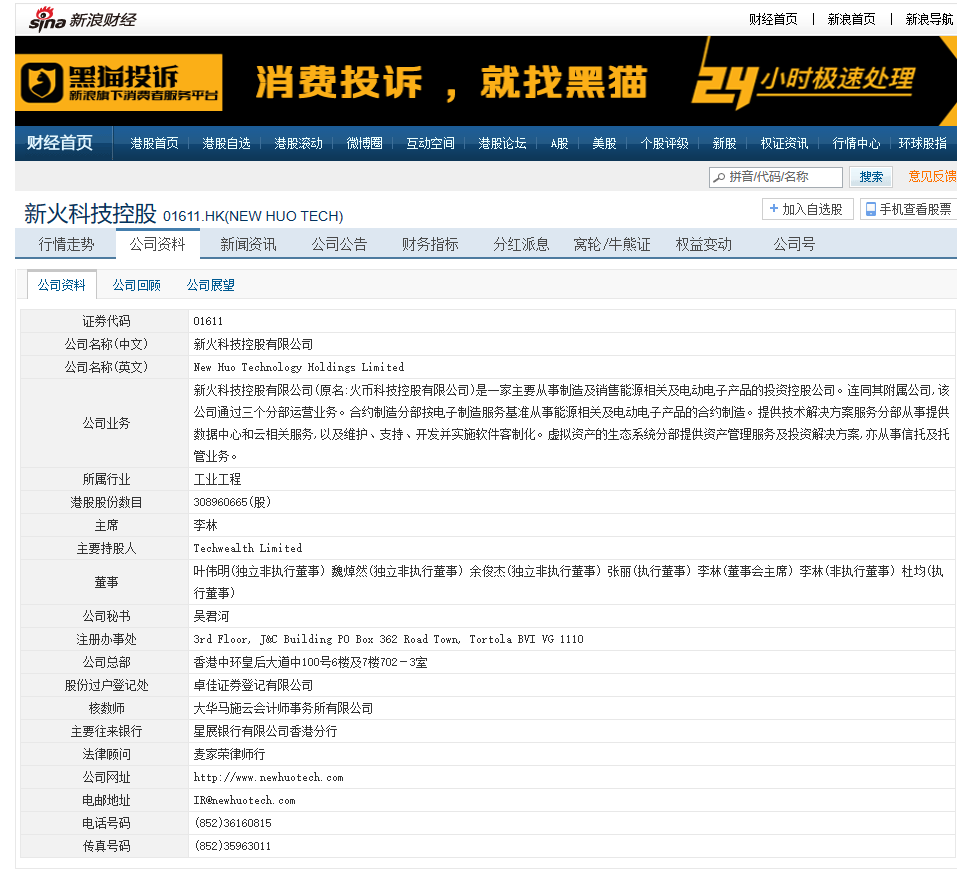Screen dimensions: 957x876
Task: Open the 黑猫投诉 banner logo
Action: [119, 82]
